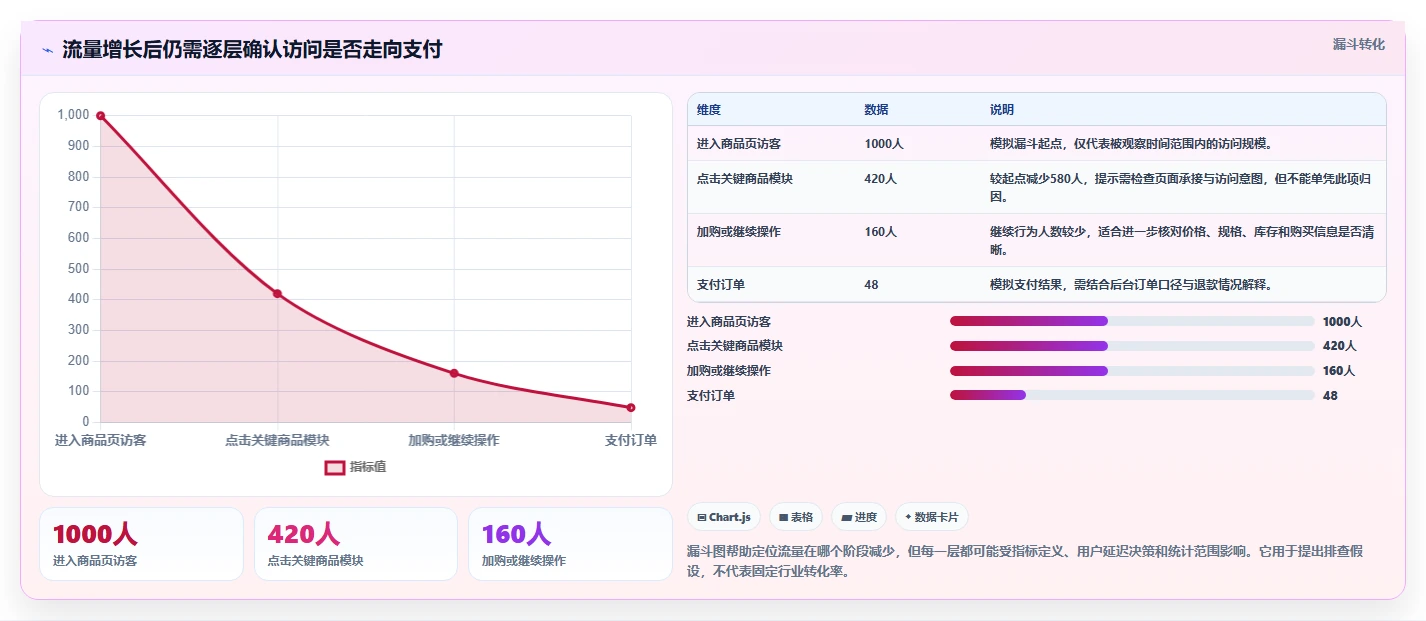Click the 加购或继续操作 progress bar
Screen dimensions: 1426x621
click(x=1132, y=371)
